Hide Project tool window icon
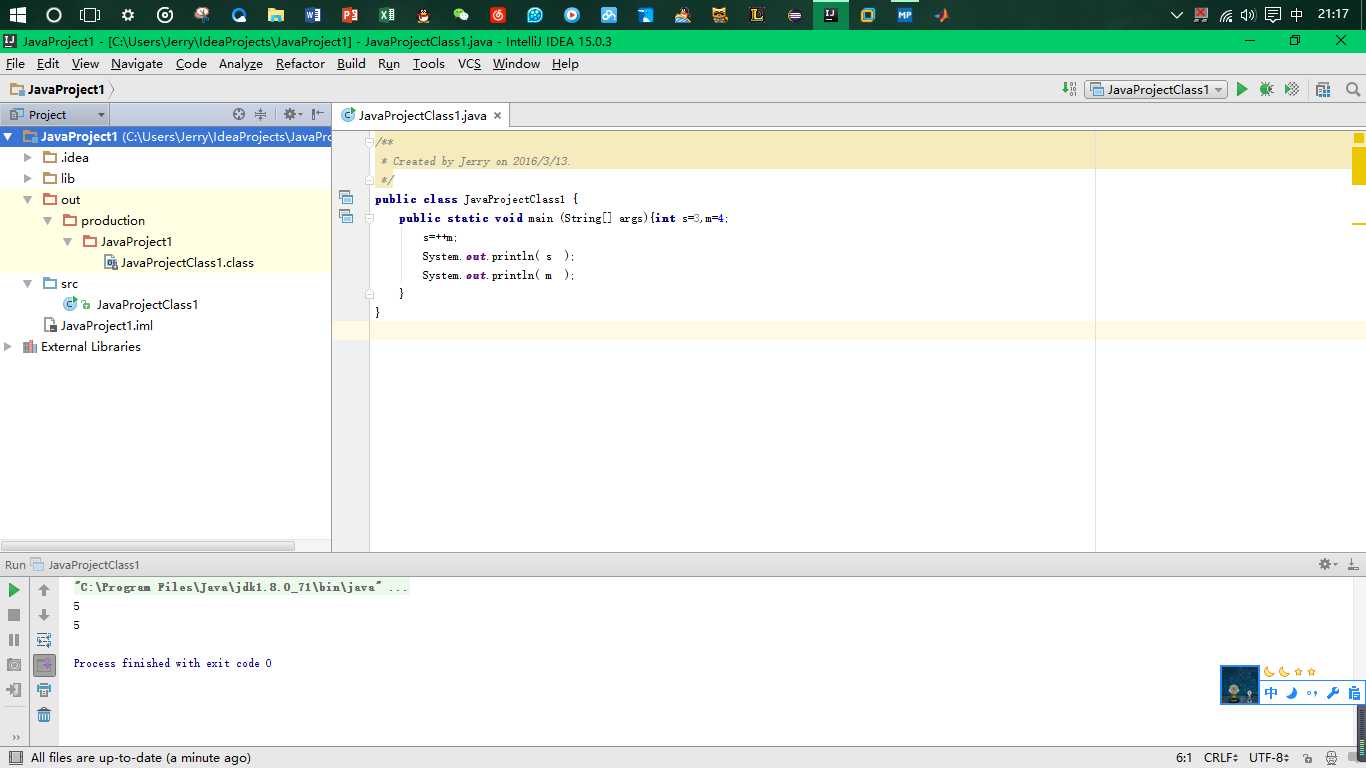This screenshot has width=1366, height=768. [x=317, y=114]
